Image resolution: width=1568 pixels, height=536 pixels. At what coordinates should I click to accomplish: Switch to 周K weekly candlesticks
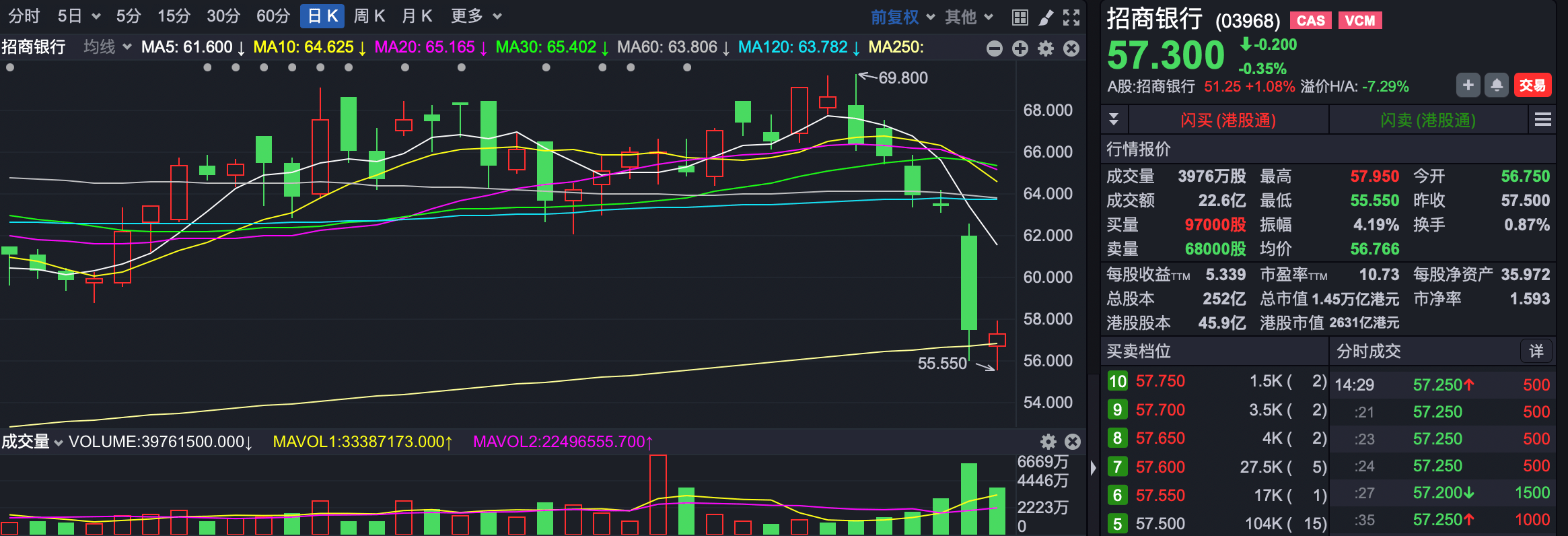click(369, 16)
